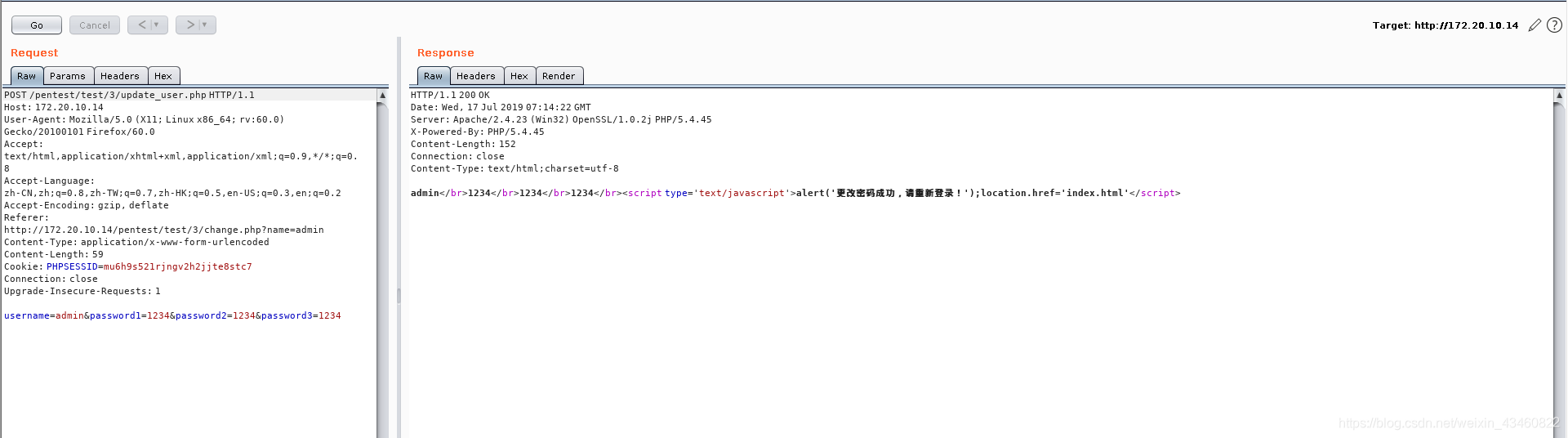Screen dimensions: 1568x438
Task: Select the Request Raw tab
Action: [26, 76]
